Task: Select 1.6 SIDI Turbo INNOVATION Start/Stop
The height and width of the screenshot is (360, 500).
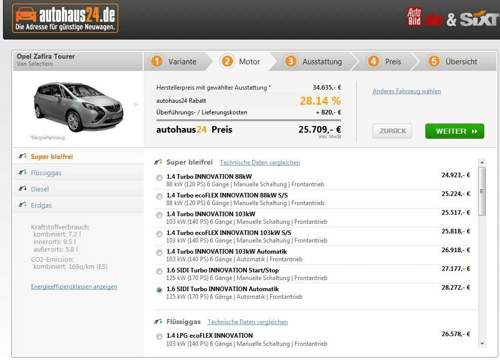Action: point(159,271)
